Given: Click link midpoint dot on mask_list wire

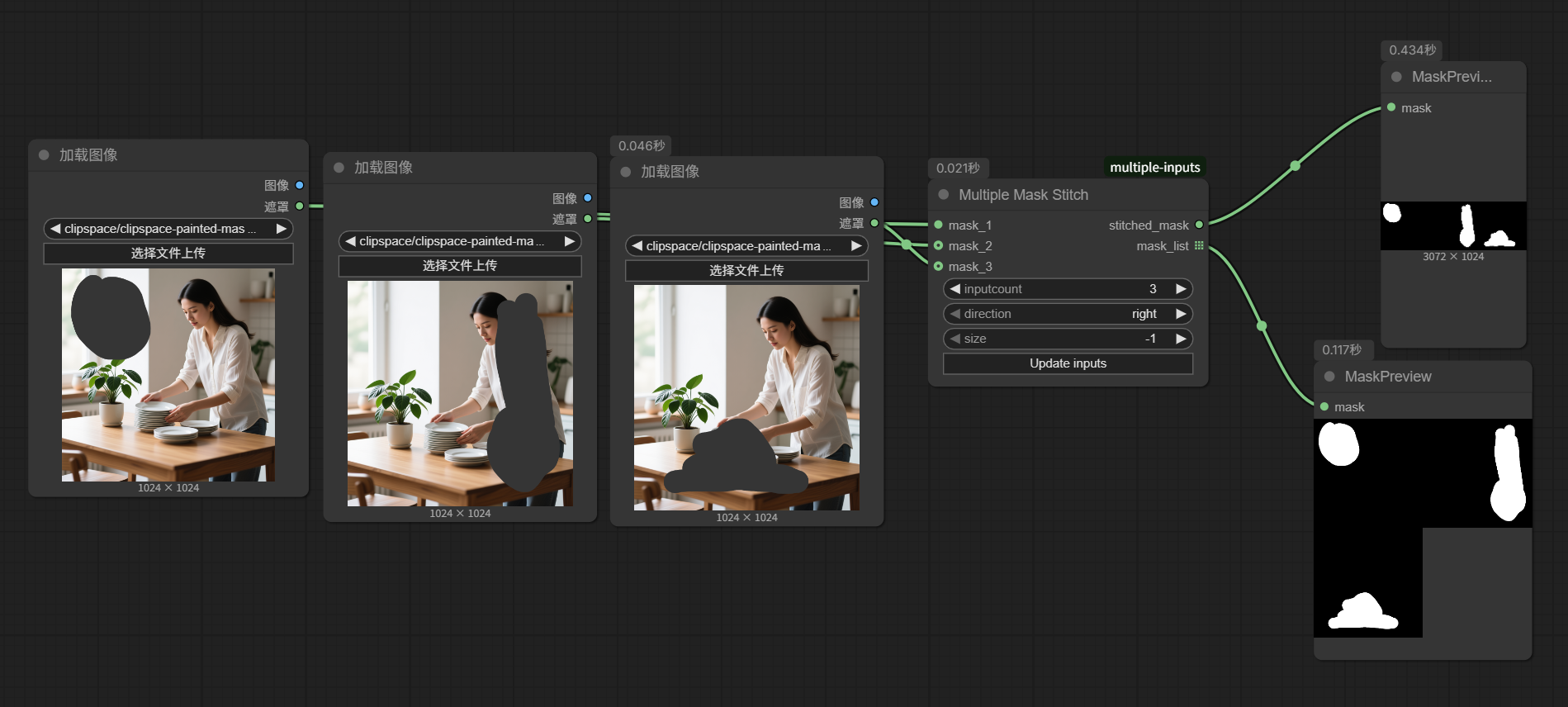Looking at the screenshot, I should 1262,326.
